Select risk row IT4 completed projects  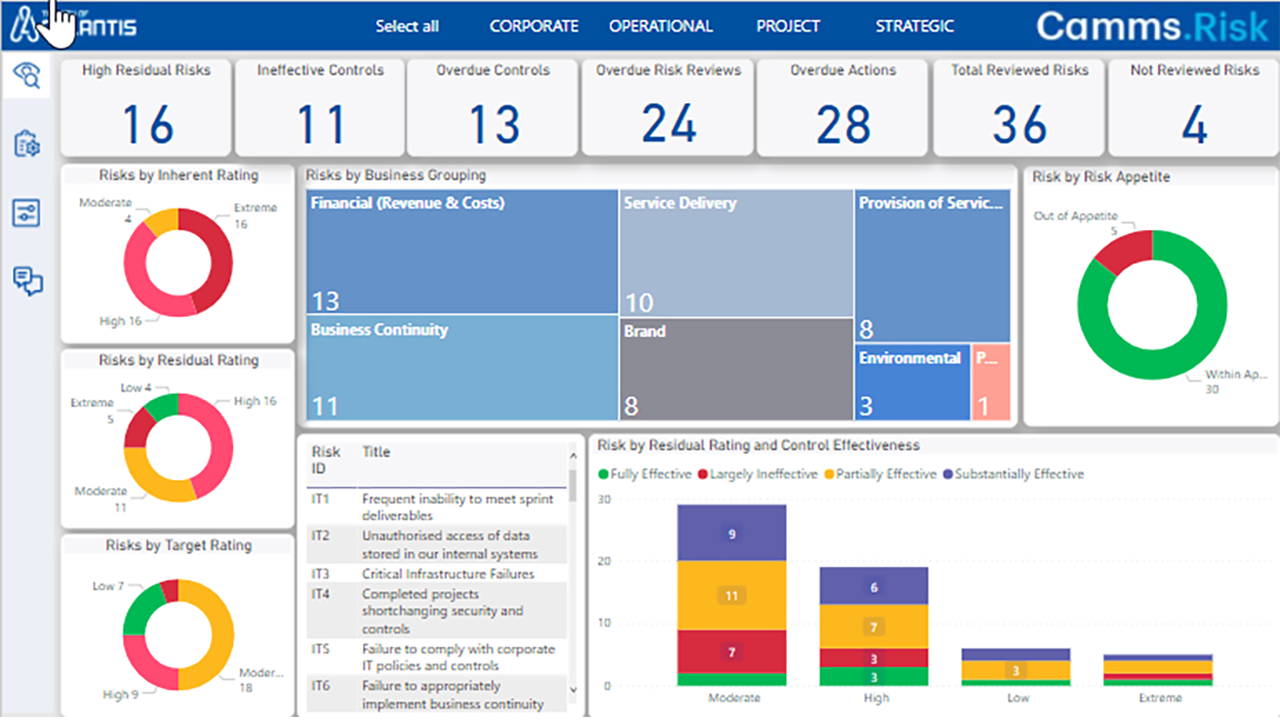pos(436,611)
